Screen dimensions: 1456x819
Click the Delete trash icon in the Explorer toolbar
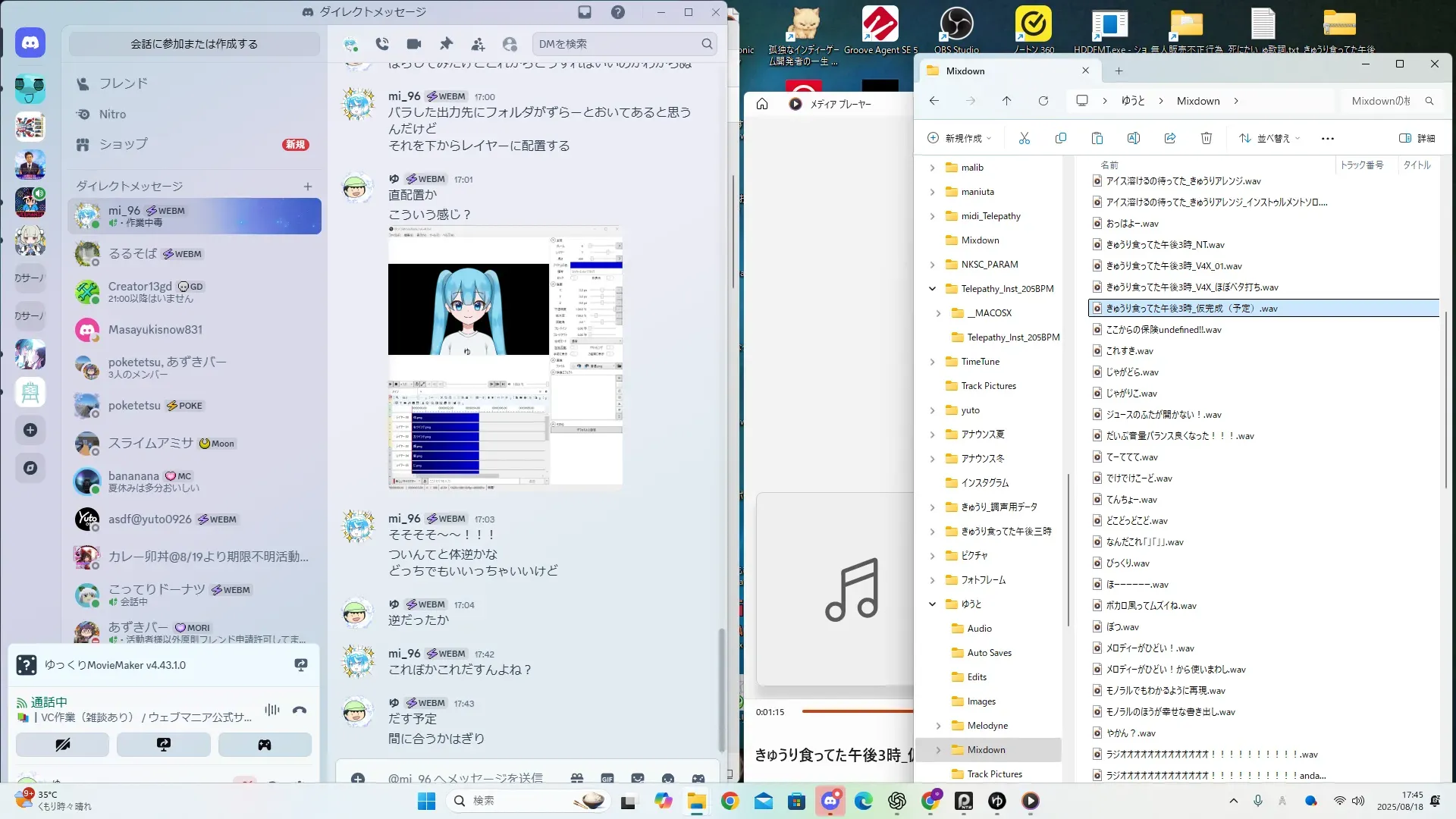coord(1207,138)
